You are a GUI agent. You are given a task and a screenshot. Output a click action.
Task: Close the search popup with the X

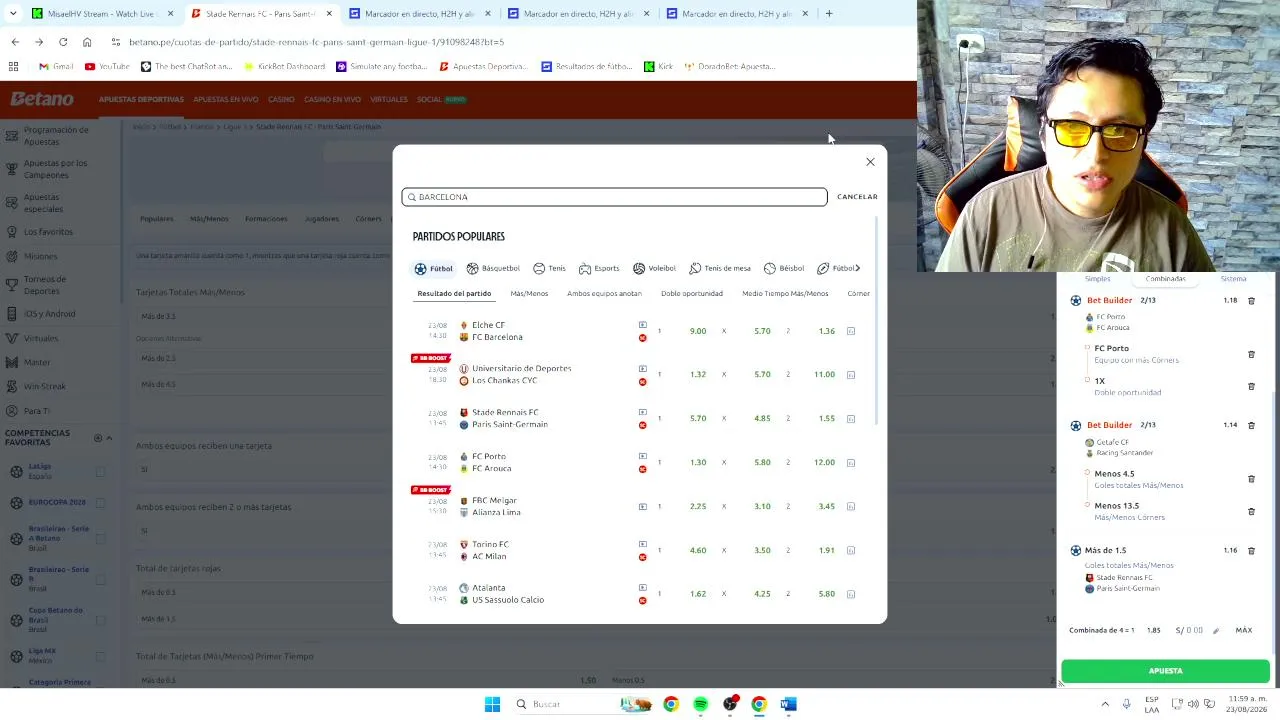click(870, 162)
